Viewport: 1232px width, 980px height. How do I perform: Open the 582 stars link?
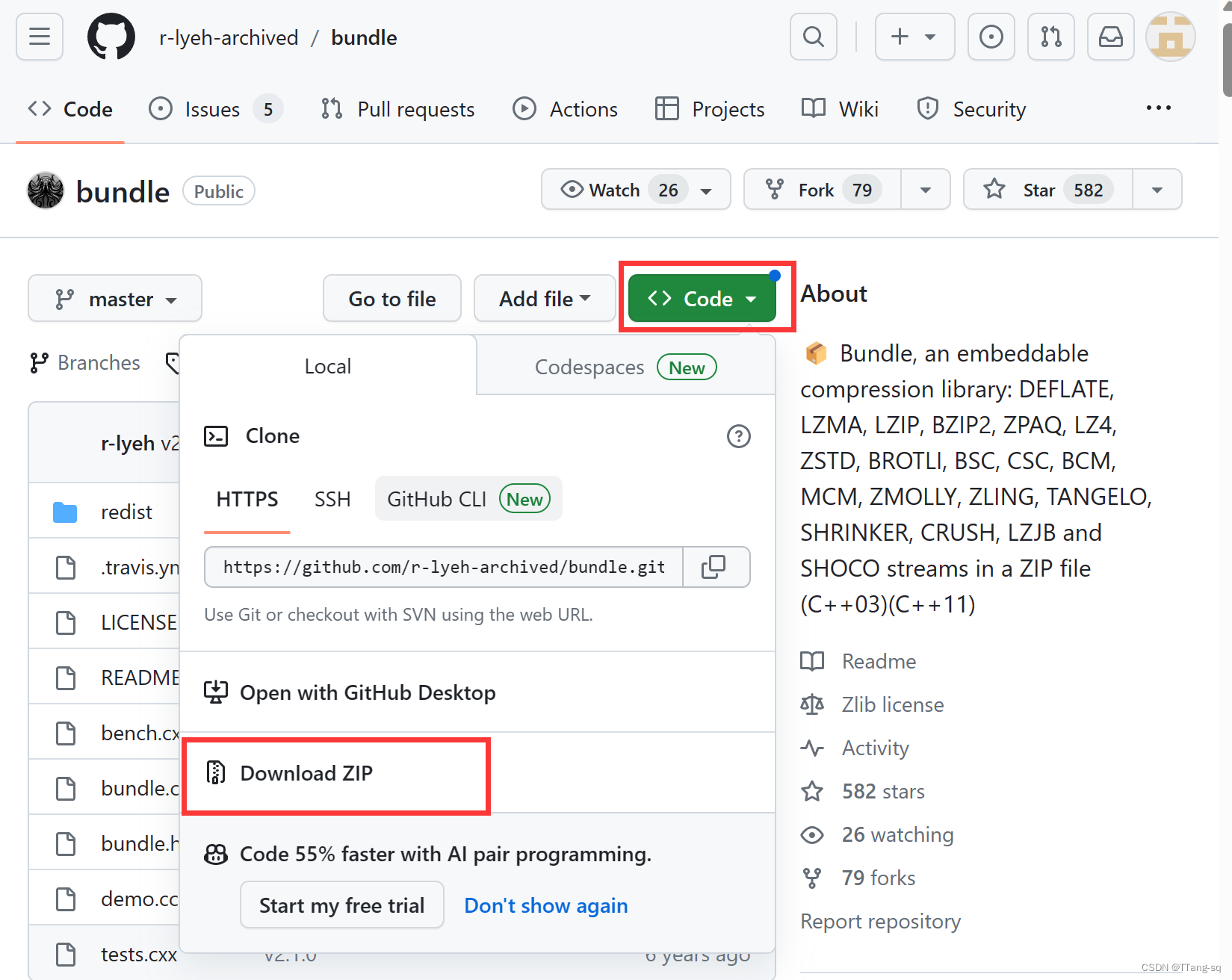(x=863, y=791)
